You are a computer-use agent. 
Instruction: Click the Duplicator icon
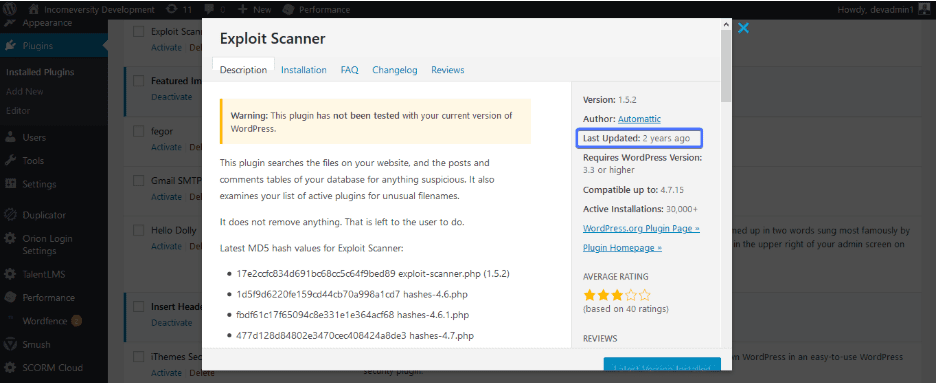click(x=10, y=215)
